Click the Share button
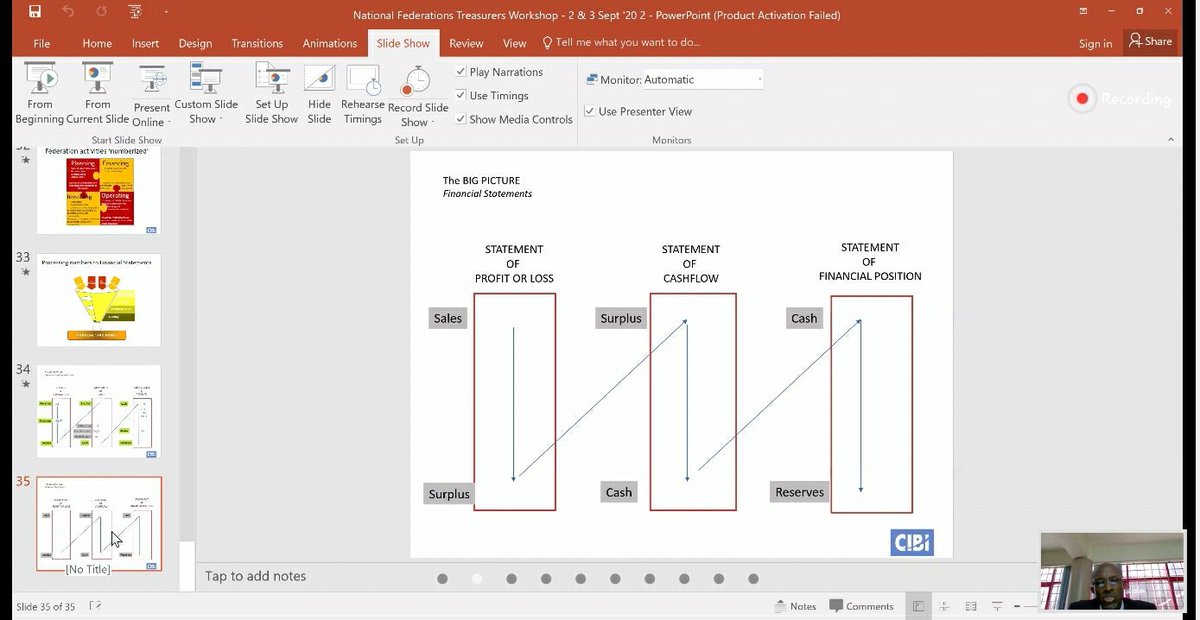 (1150, 41)
